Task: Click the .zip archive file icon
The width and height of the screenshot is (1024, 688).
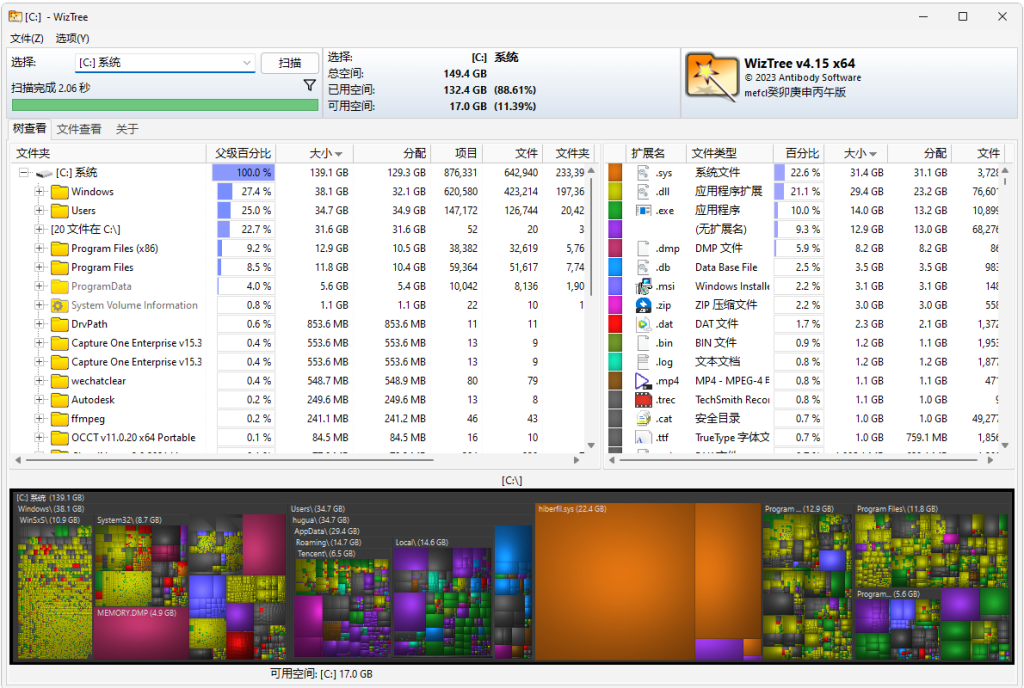Action: tap(643, 305)
